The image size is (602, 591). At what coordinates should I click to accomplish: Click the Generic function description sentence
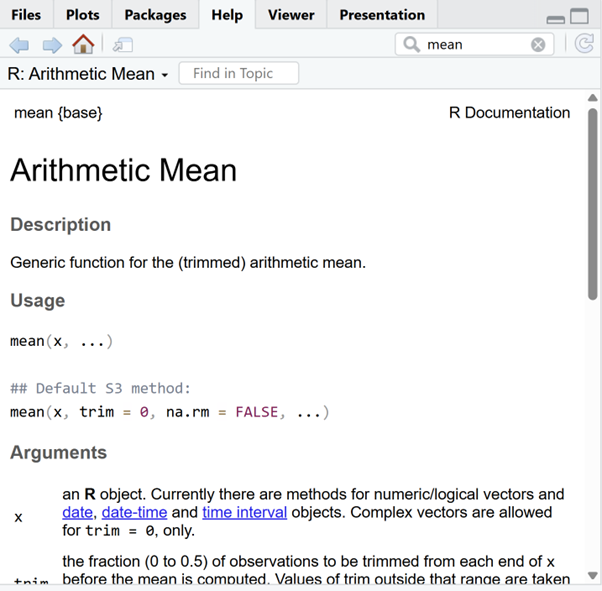[188, 263]
